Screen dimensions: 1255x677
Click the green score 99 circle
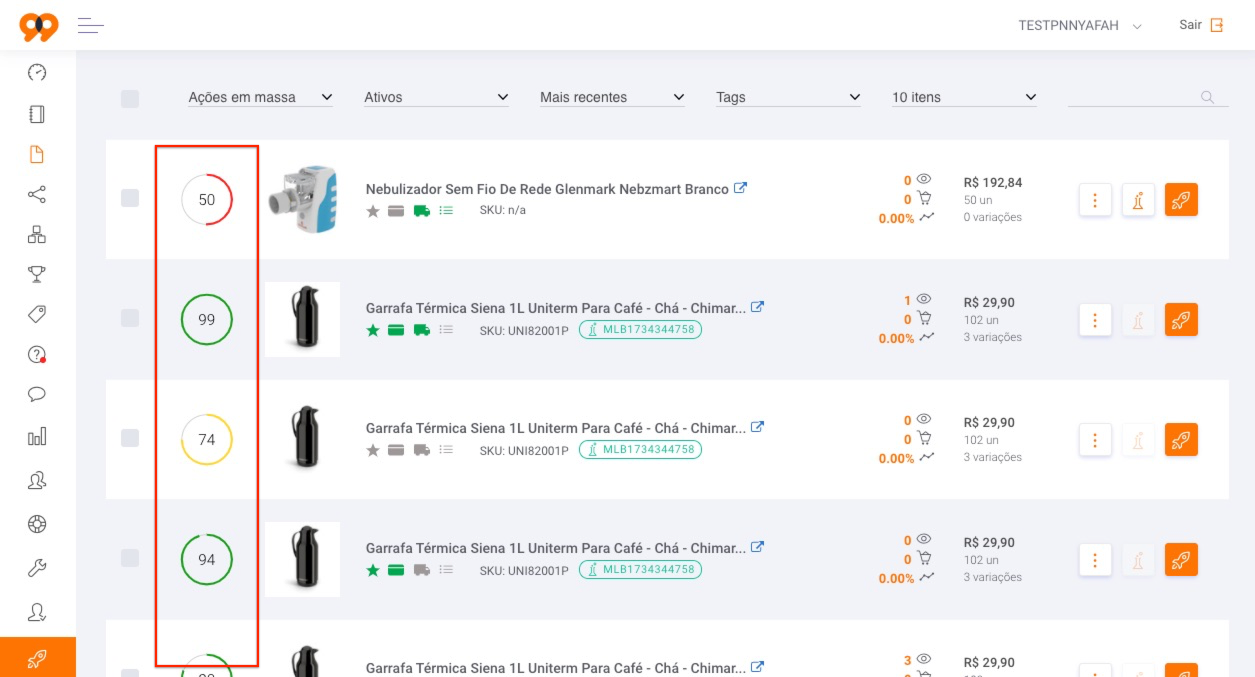click(x=206, y=319)
